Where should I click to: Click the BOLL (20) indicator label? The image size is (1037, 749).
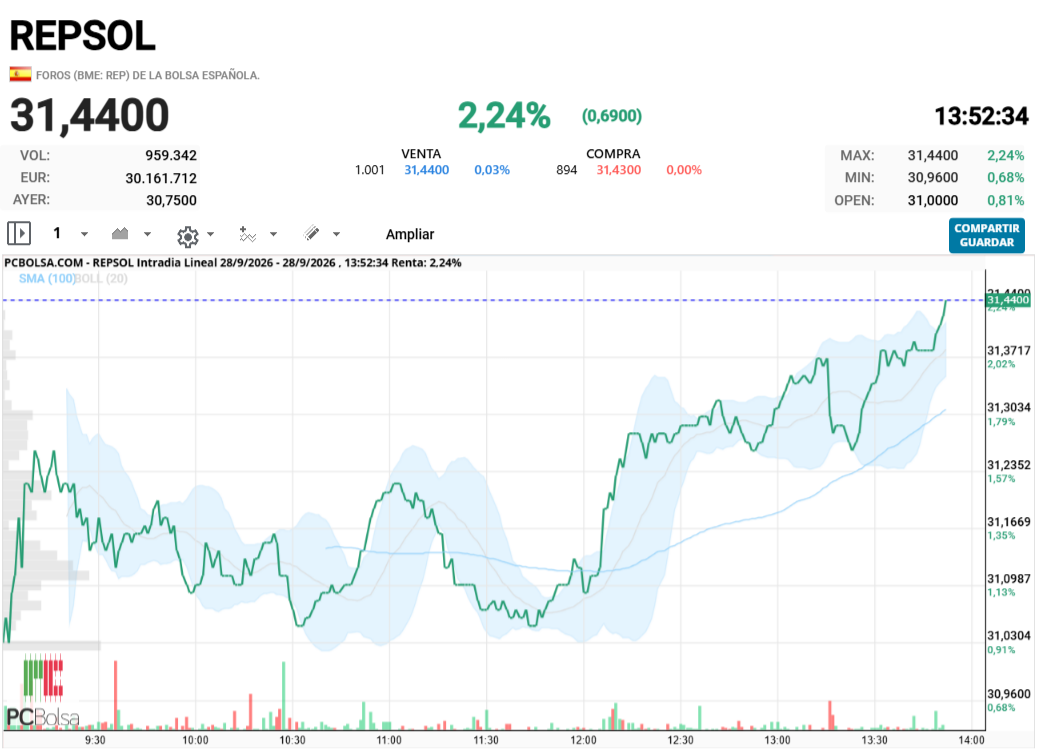pos(101,278)
